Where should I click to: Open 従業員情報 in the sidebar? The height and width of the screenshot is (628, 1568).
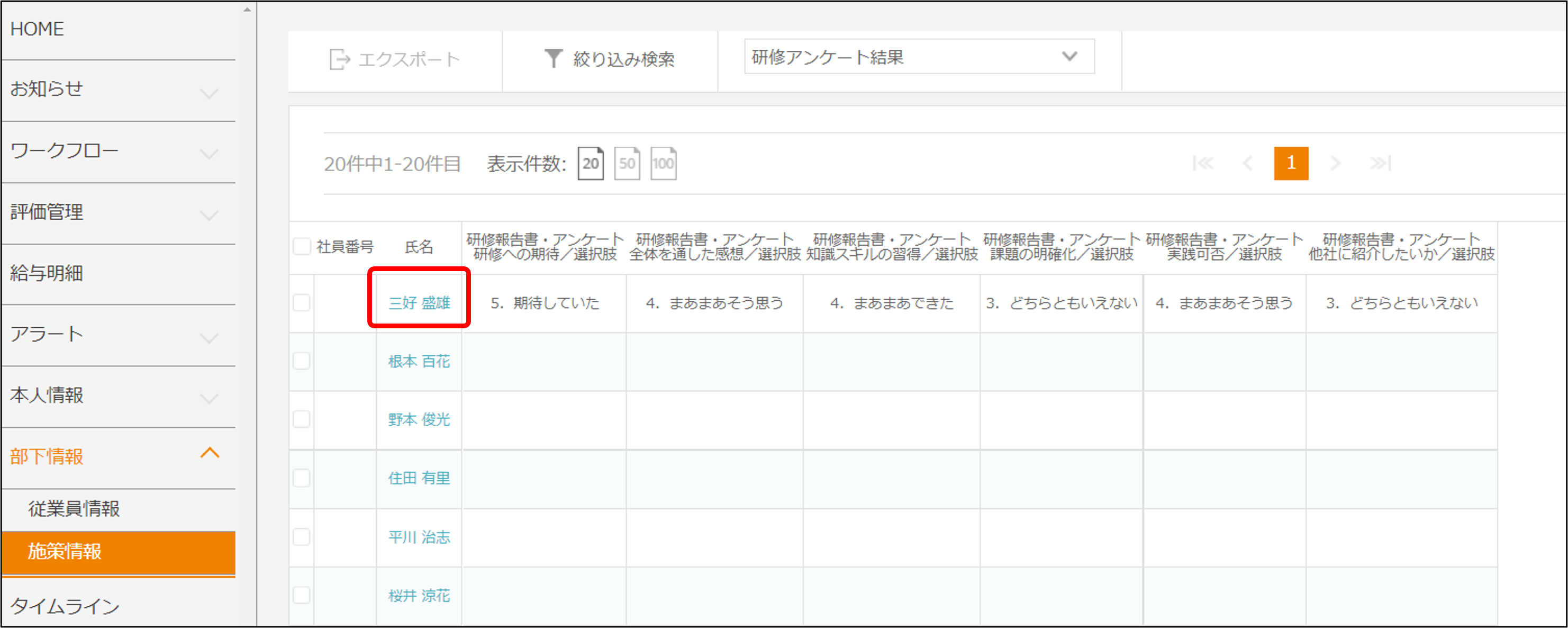coord(74,509)
